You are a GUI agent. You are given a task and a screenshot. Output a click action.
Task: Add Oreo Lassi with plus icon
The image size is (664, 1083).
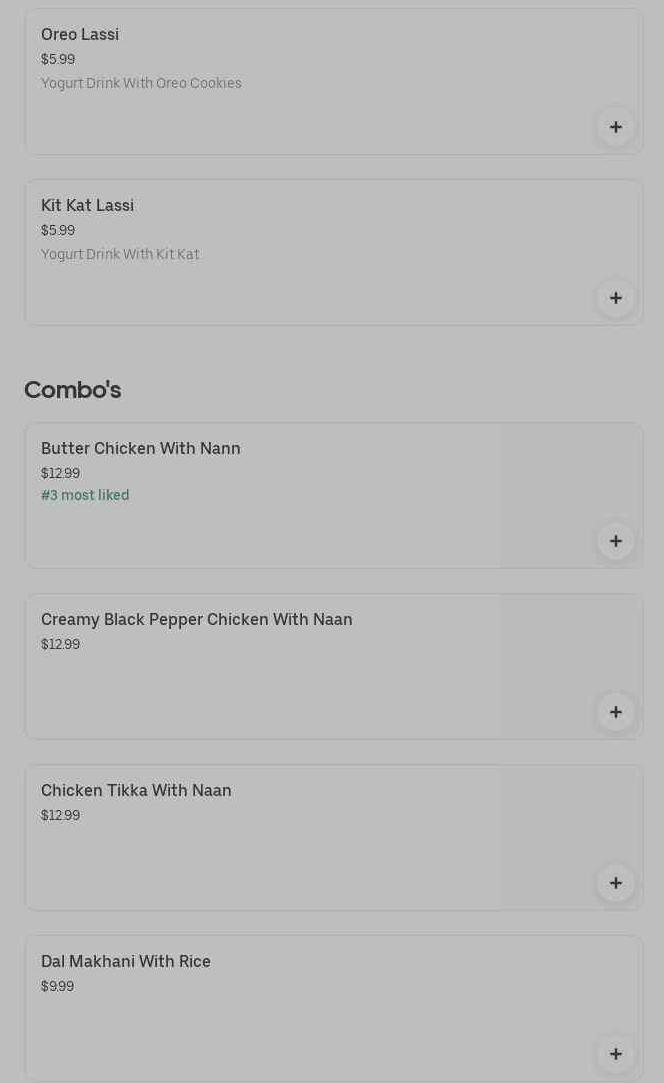tap(616, 127)
